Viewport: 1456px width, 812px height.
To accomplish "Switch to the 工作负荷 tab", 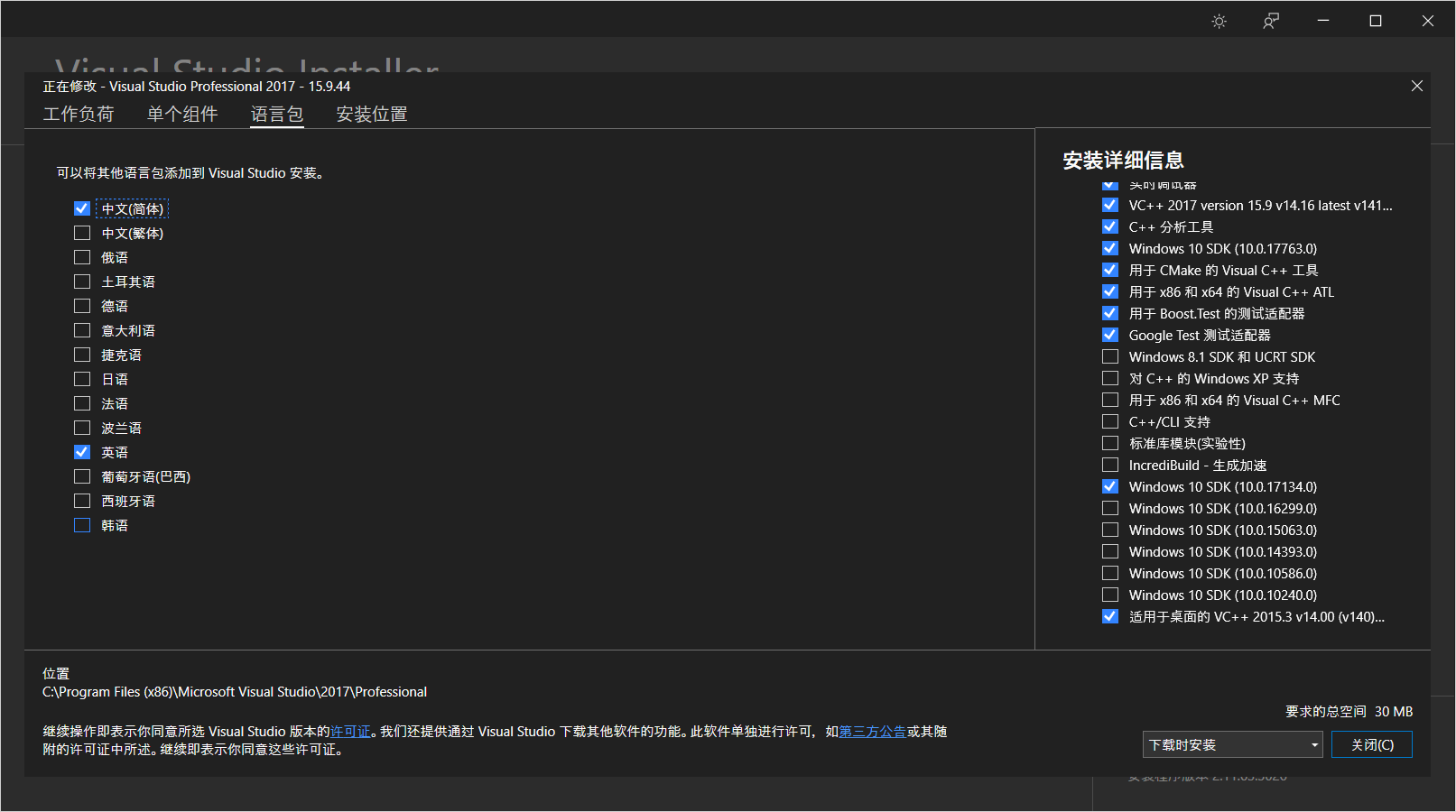I will tap(79, 114).
